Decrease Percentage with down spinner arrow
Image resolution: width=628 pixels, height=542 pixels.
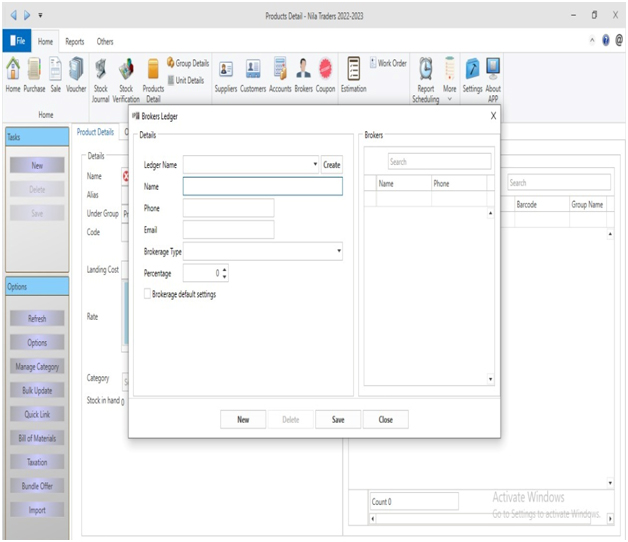(x=225, y=277)
